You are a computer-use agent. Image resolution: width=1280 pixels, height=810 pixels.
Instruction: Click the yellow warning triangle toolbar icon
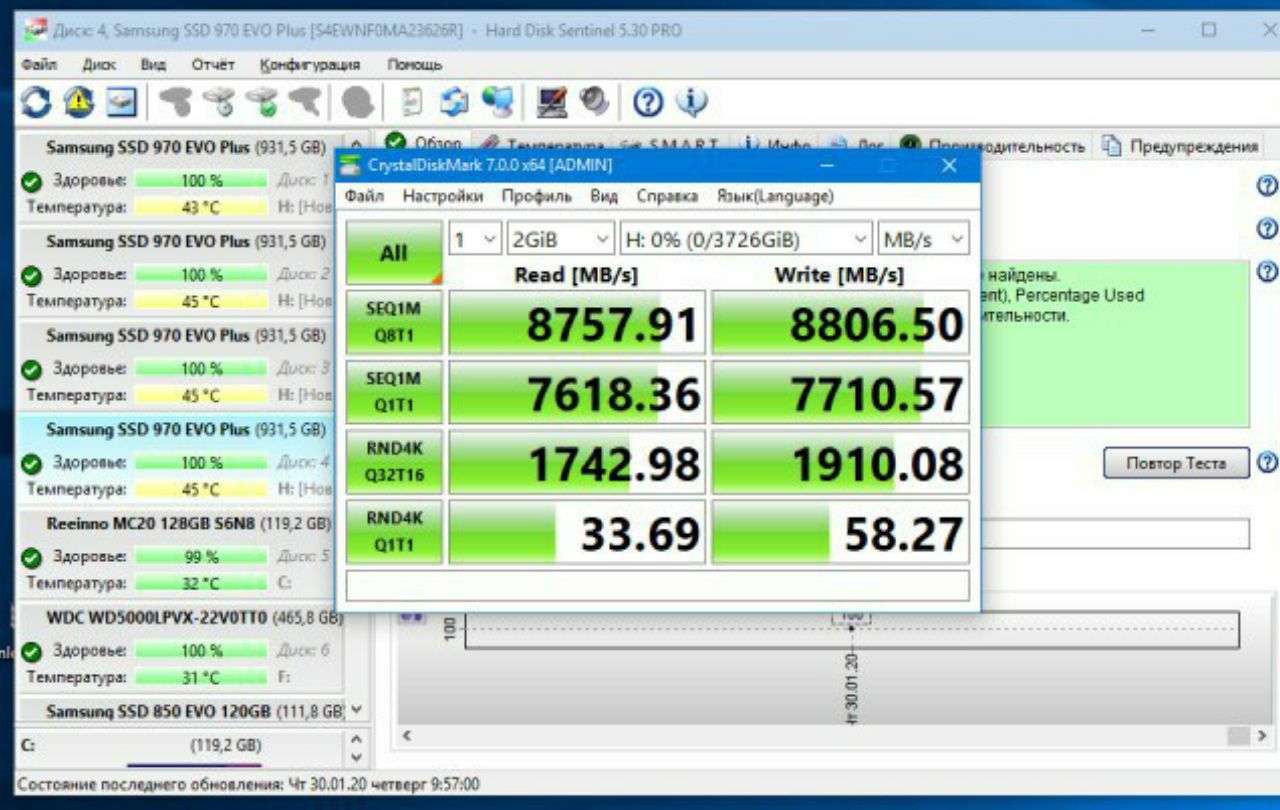click(80, 101)
